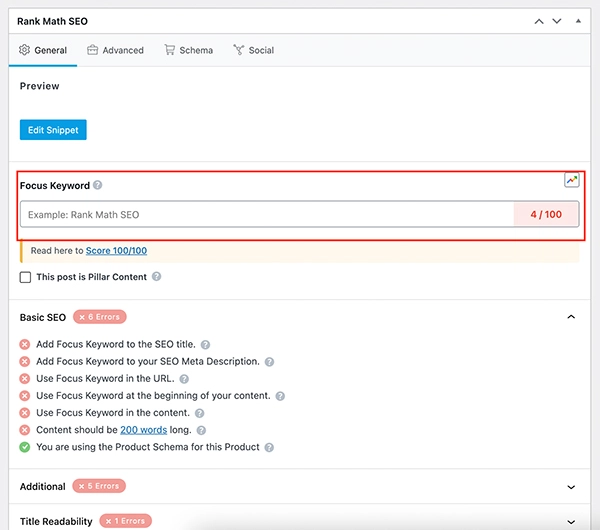Click help icon next to Focus Keyword label
600x530 pixels.
point(98,186)
